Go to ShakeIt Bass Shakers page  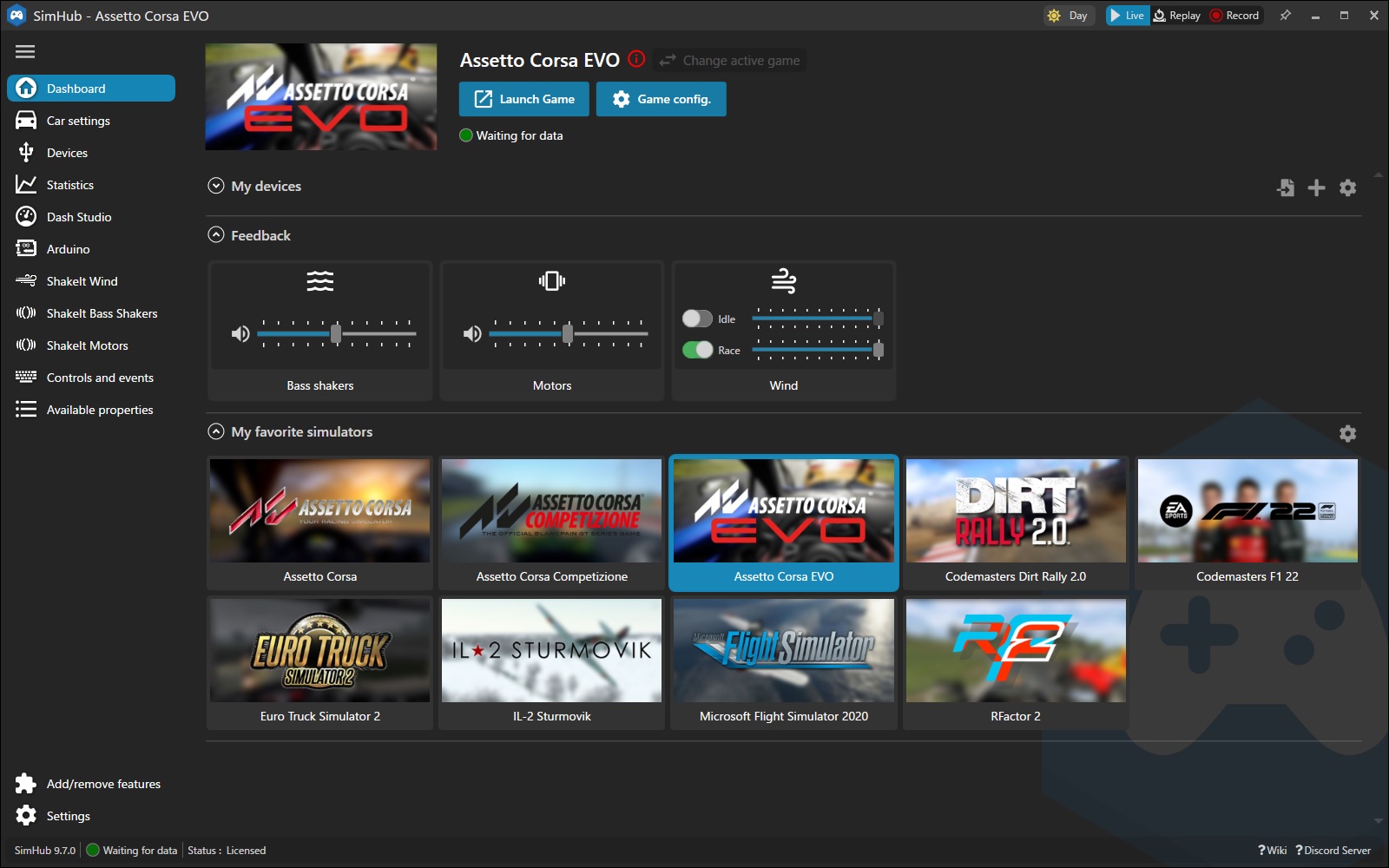(102, 313)
